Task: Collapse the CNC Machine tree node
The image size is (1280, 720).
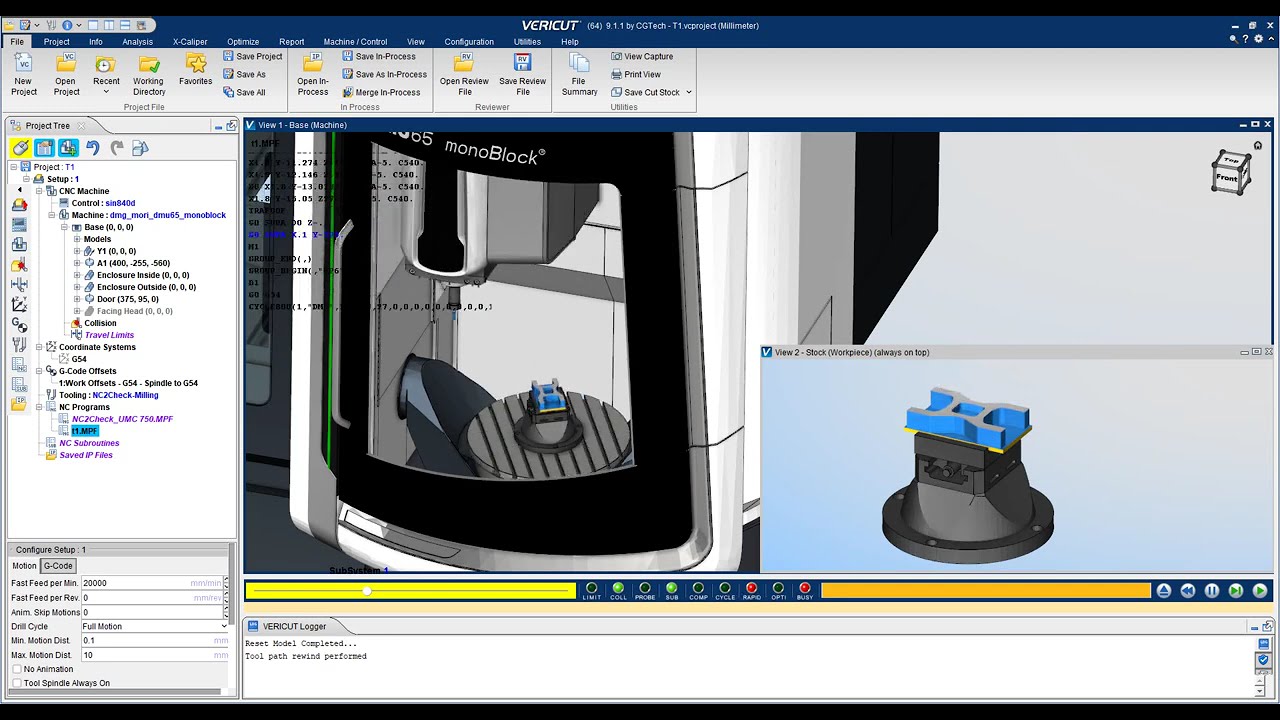Action: click(40, 191)
